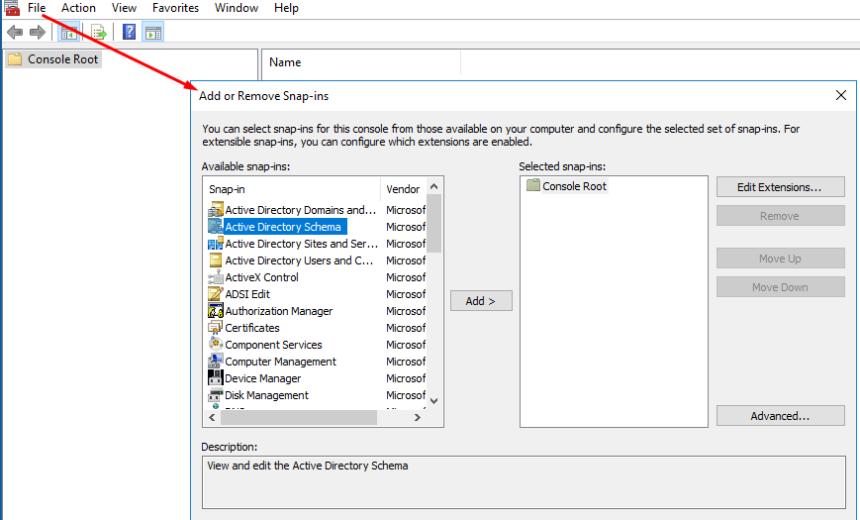Click the Device Manager snap-in icon
860x520 pixels.
[x=216, y=378]
